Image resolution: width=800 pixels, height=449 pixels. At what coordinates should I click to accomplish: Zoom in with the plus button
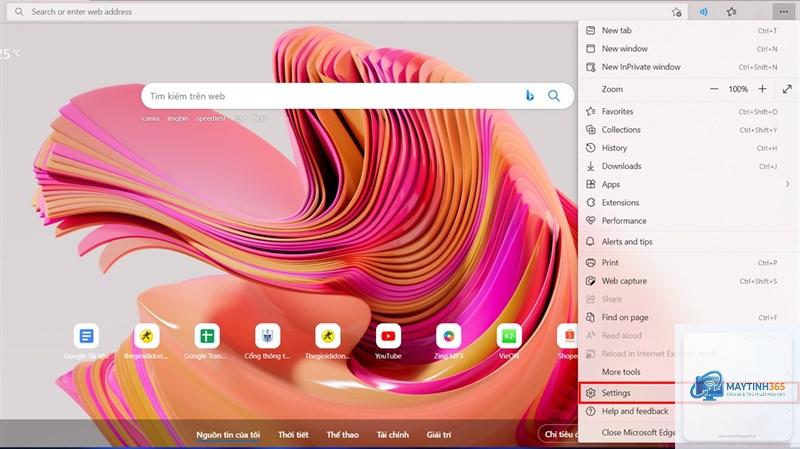(x=762, y=89)
